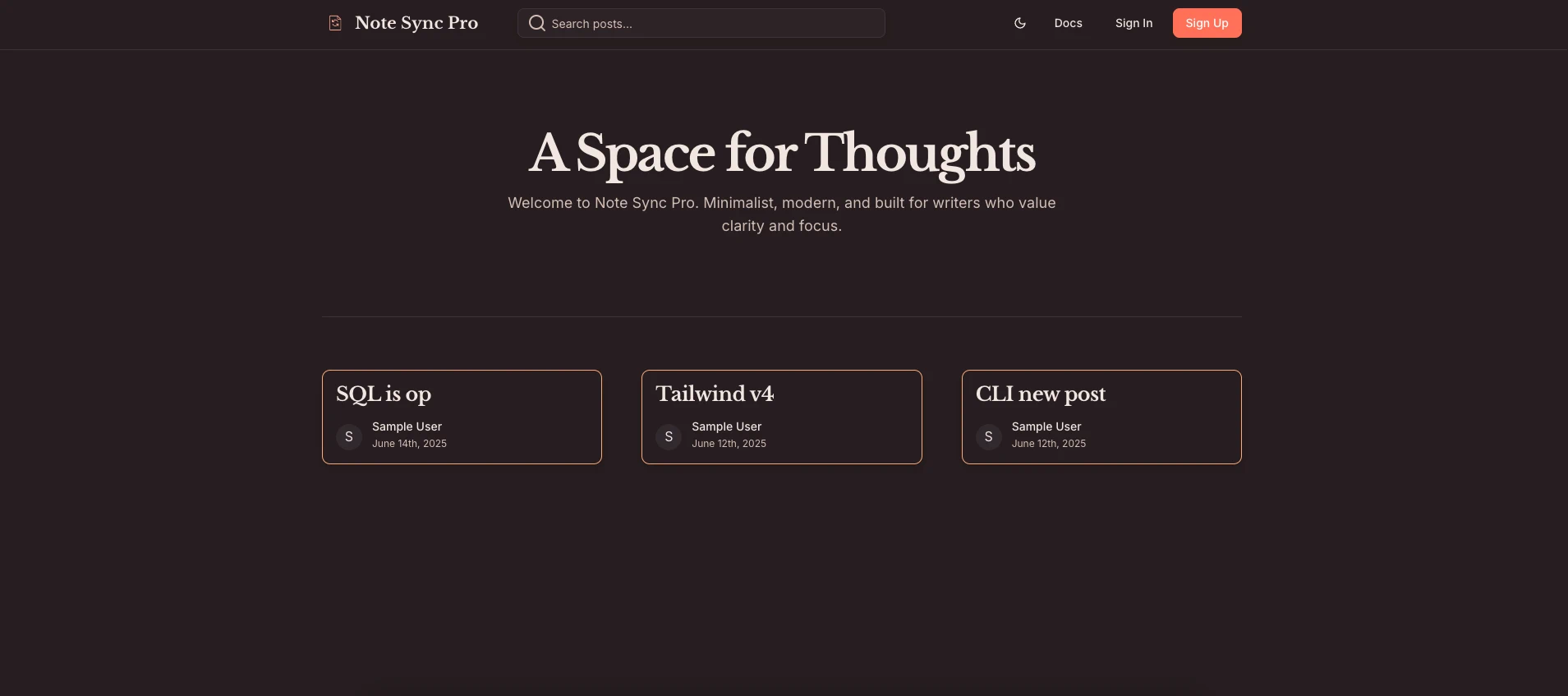Click Sample User name on CLI new post card
The height and width of the screenshot is (696, 1568).
pos(1046,426)
